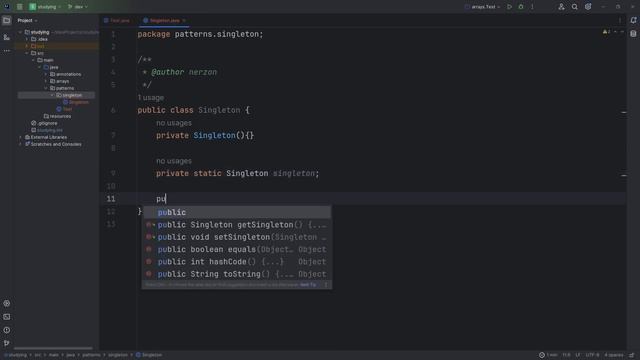
Task: Select the singleton package in tree
Action: [x=56, y=95]
